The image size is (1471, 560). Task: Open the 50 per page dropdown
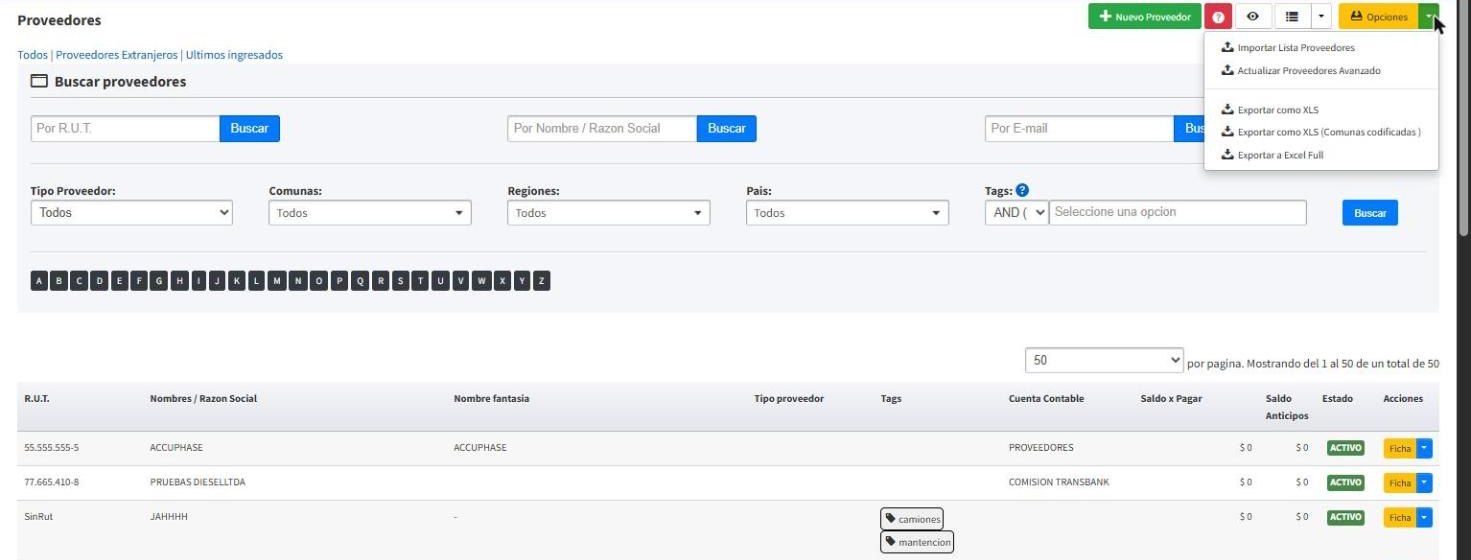coord(1104,360)
